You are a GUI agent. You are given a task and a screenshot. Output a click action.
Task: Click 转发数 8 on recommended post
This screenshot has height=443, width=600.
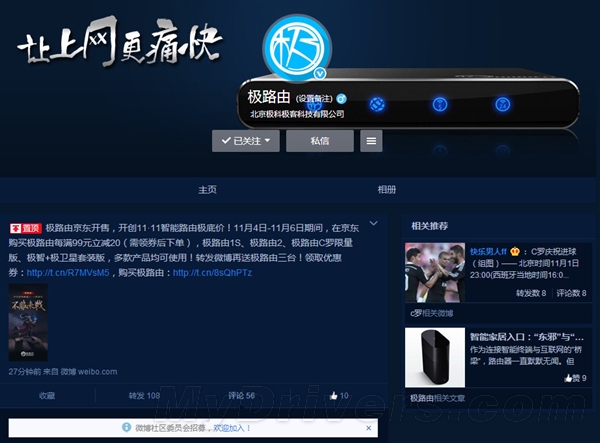(x=531, y=293)
